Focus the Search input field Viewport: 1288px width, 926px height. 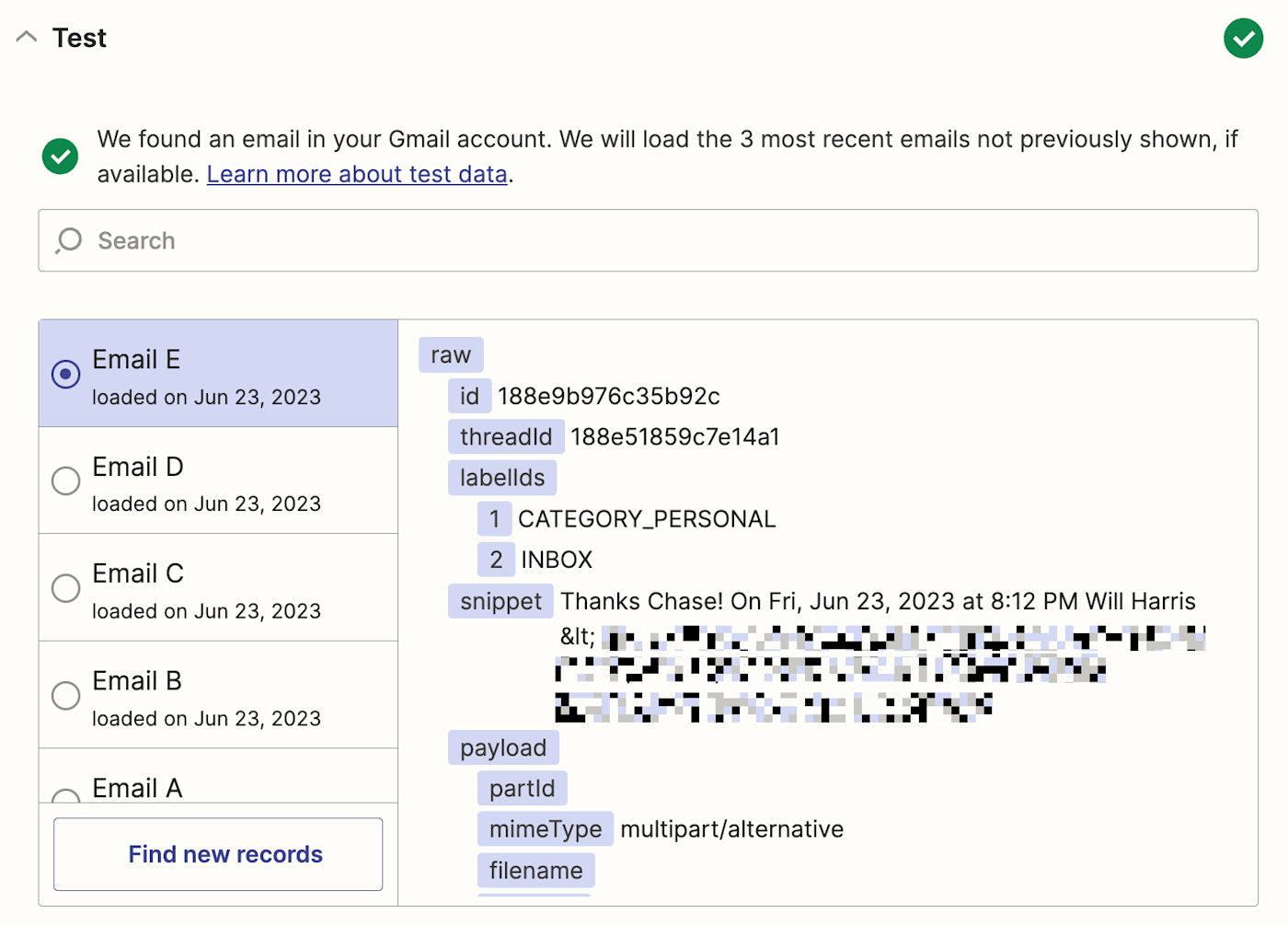(x=648, y=240)
